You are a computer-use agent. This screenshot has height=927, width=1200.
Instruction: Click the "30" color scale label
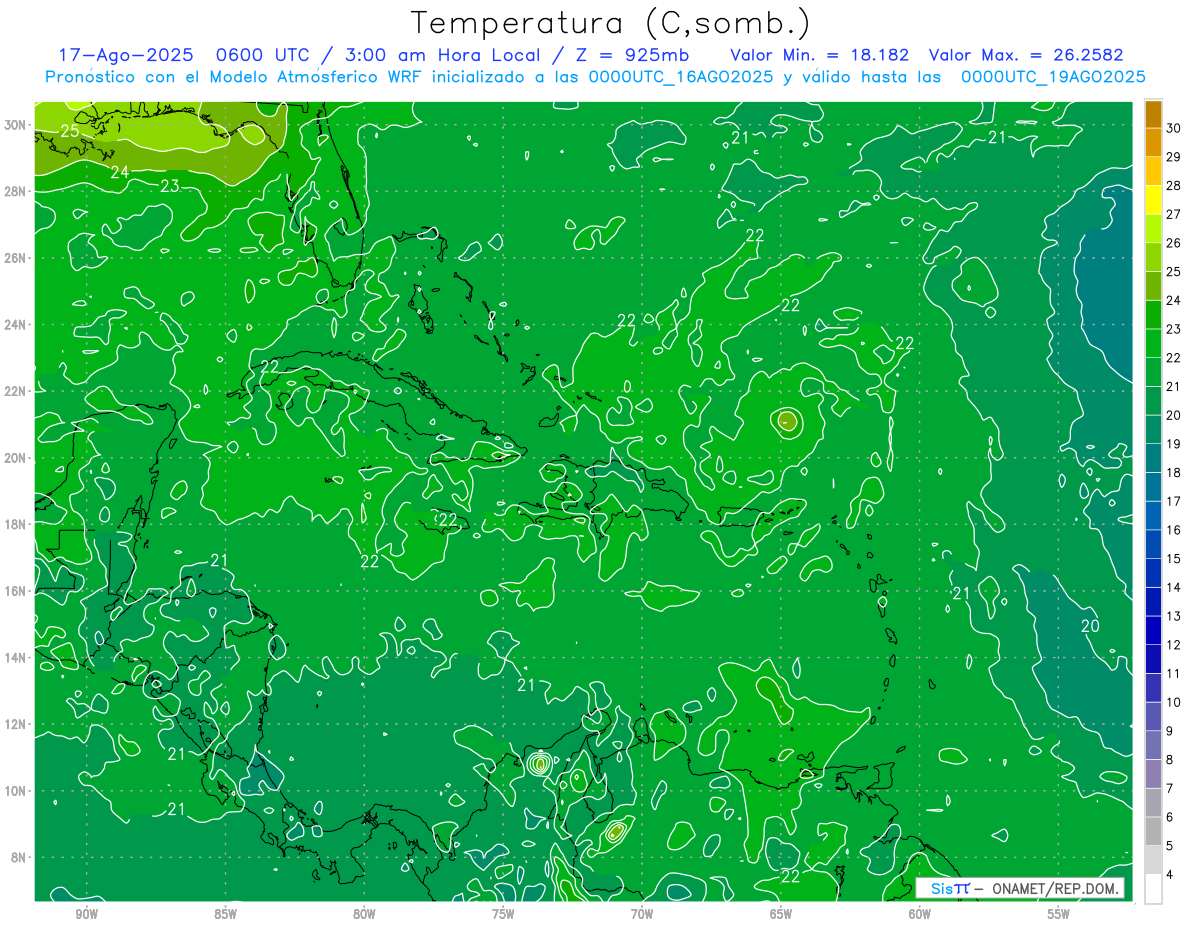point(1174,128)
